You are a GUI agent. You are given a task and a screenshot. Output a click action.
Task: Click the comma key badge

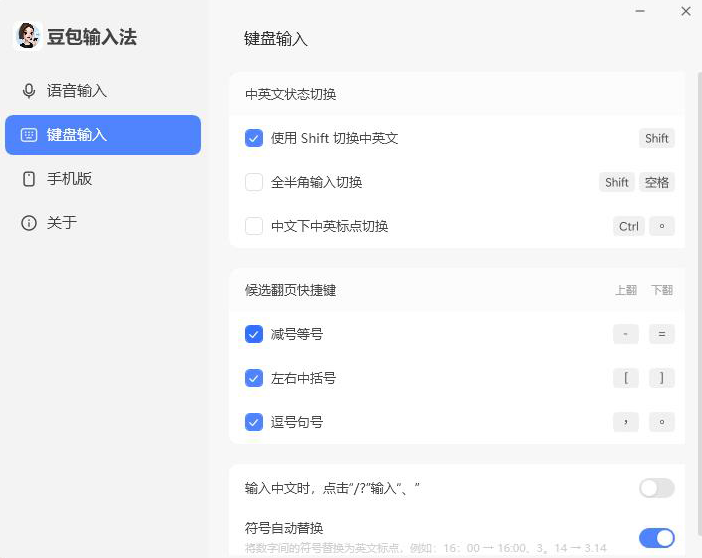tap(626, 422)
